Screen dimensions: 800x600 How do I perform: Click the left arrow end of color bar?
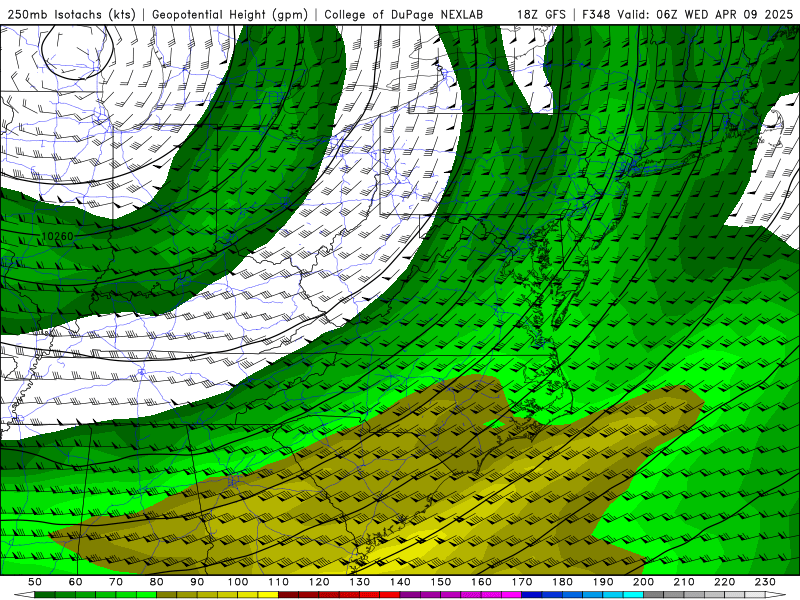pos(24,595)
